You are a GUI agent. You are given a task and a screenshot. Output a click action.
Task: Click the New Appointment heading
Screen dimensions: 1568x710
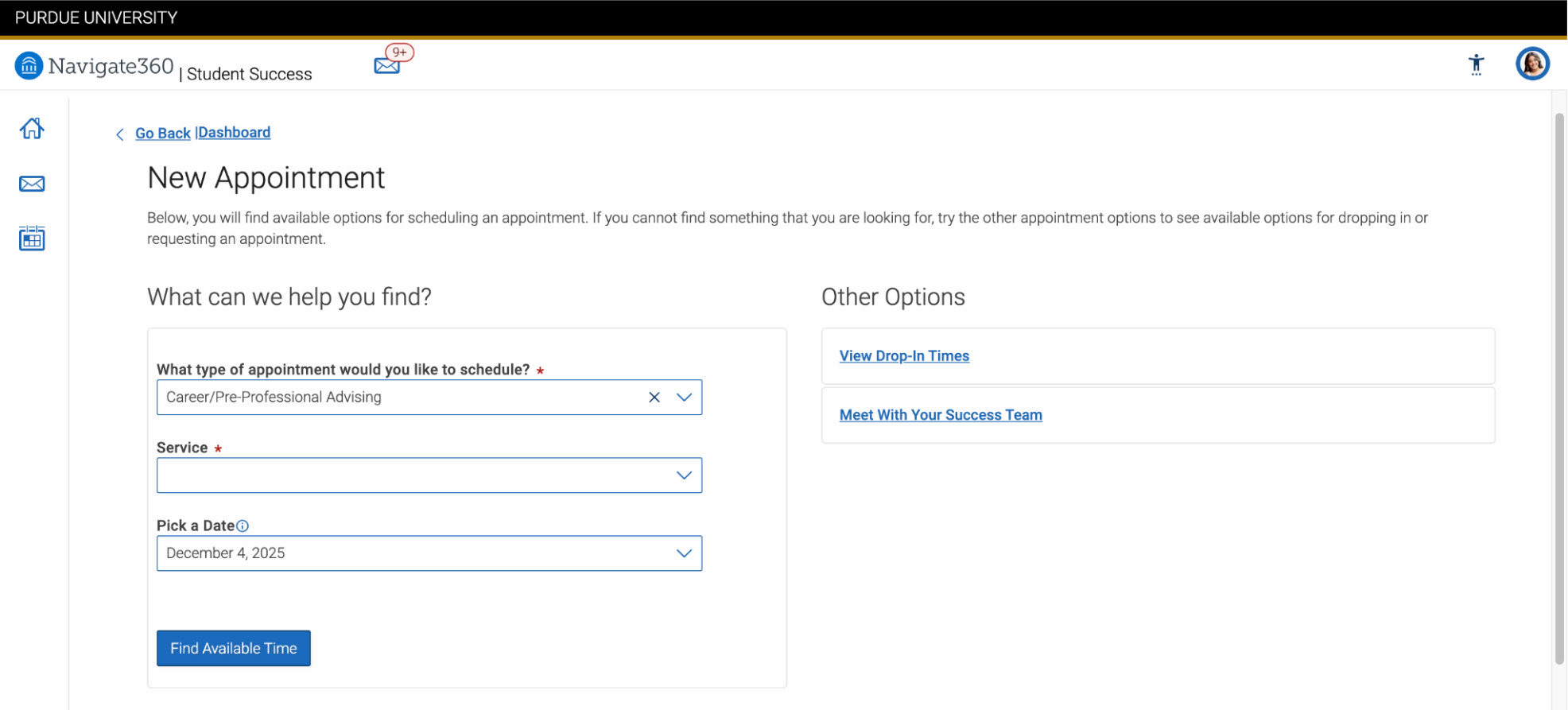click(x=266, y=178)
